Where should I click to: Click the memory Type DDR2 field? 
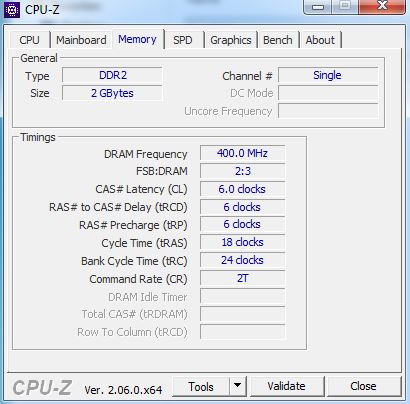(113, 75)
